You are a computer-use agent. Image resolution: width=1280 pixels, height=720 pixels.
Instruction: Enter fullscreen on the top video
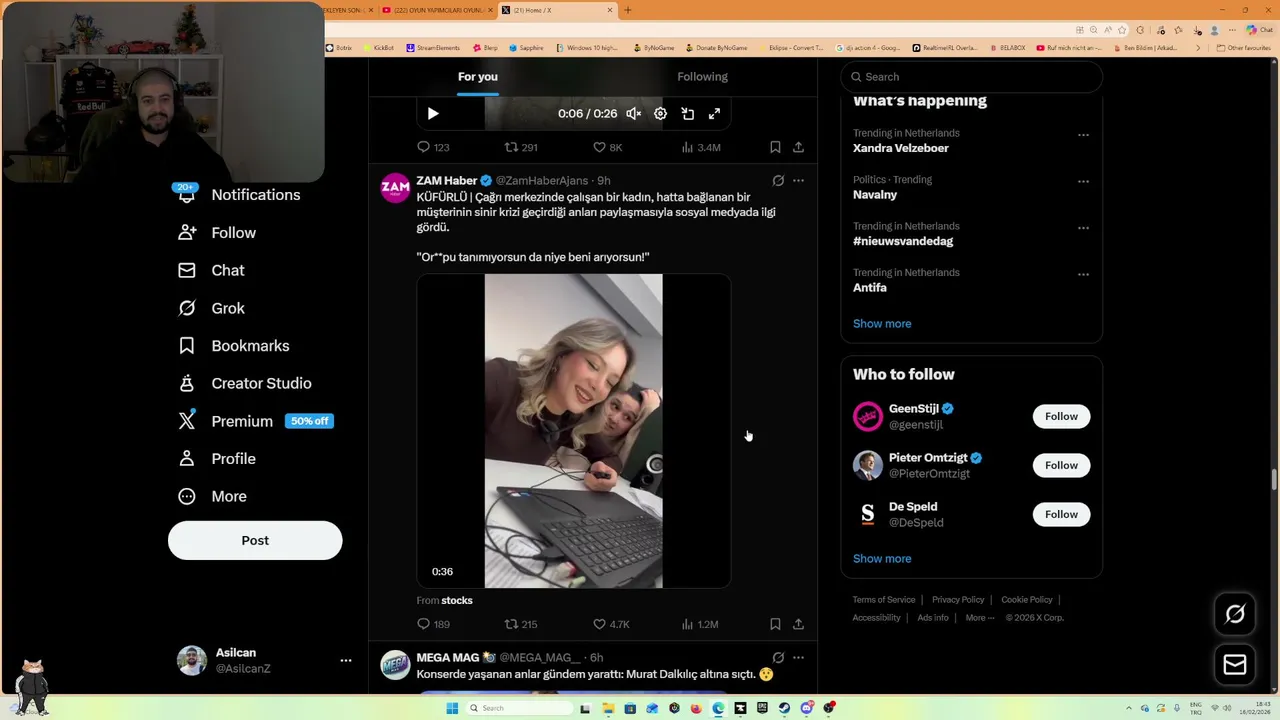714,114
